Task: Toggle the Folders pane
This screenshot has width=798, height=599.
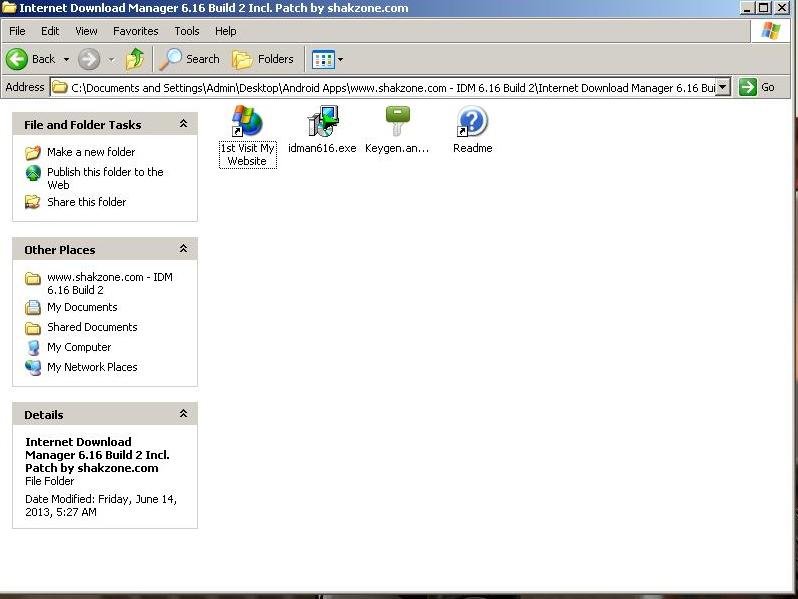Action: (x=263, y=59)
